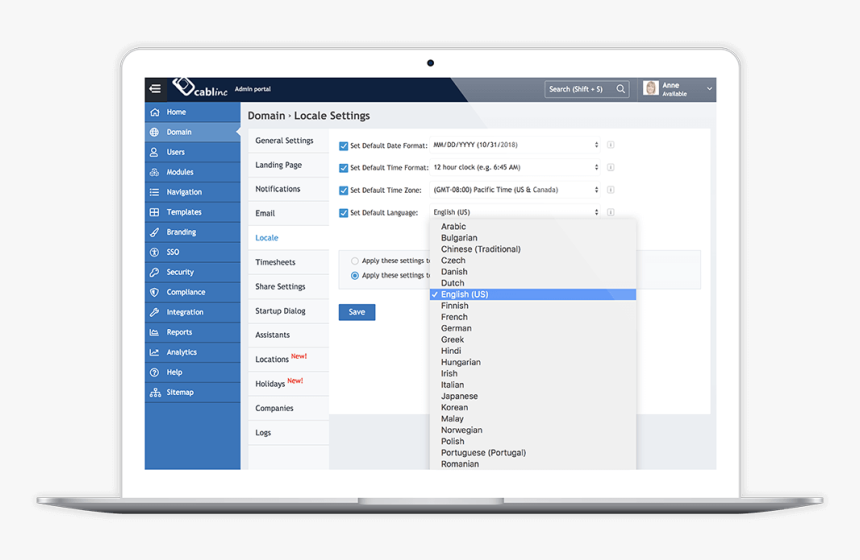Click the Analytics graph icon
The width and height of the screenshot is (860, 560).
155,352
